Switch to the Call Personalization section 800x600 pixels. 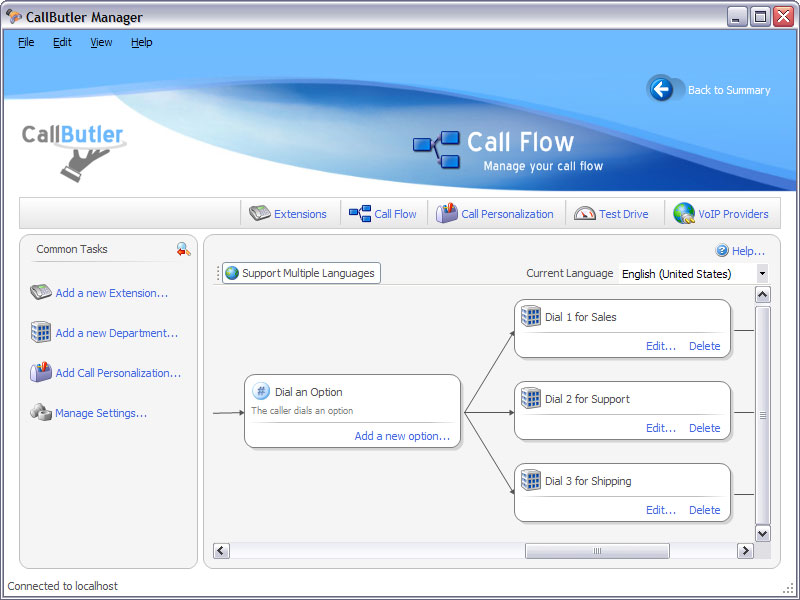[495, 213]
